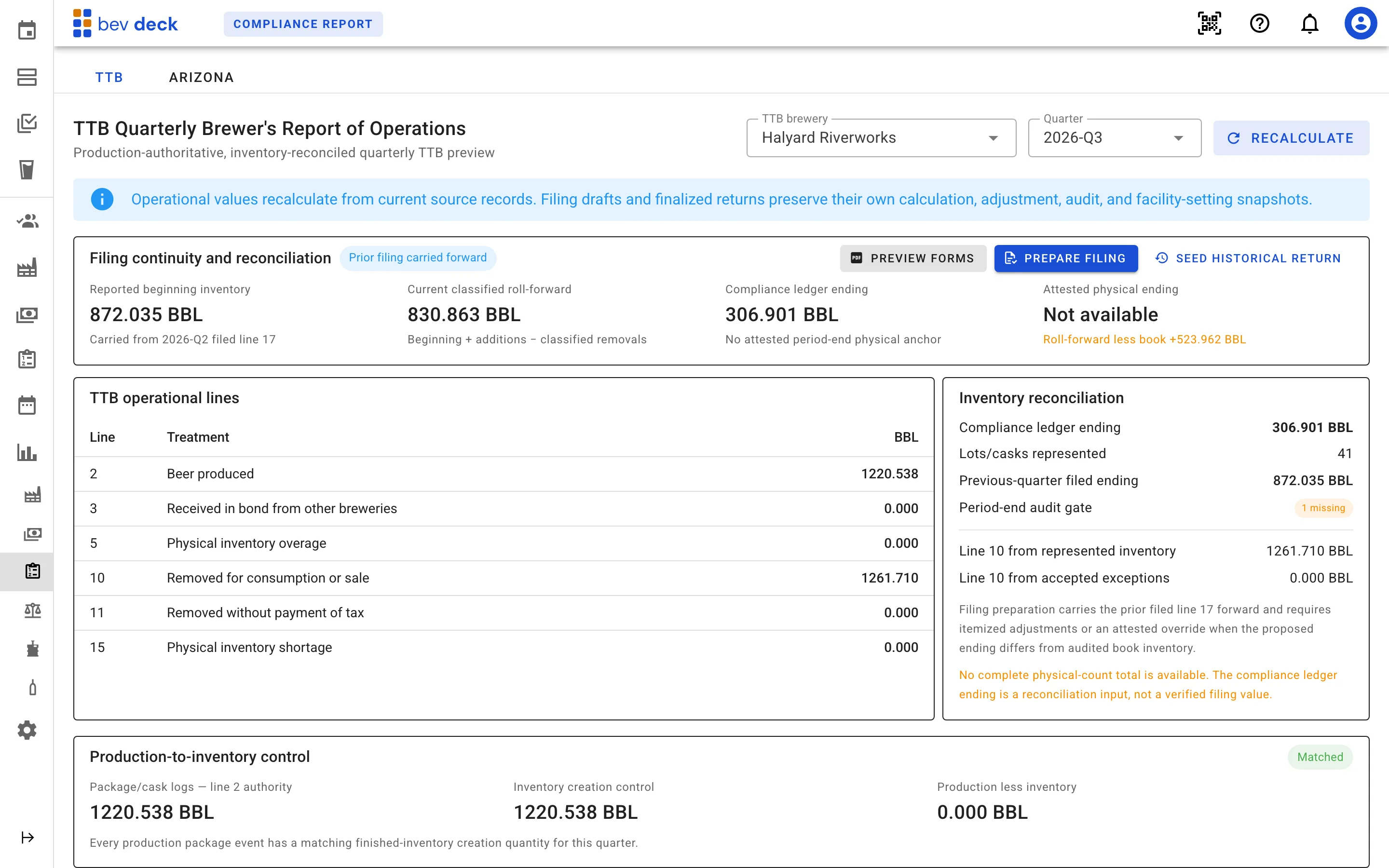Click the info icon in the blue banner
The width and height of the screenshot is (1389, 868).
[102, 199]
